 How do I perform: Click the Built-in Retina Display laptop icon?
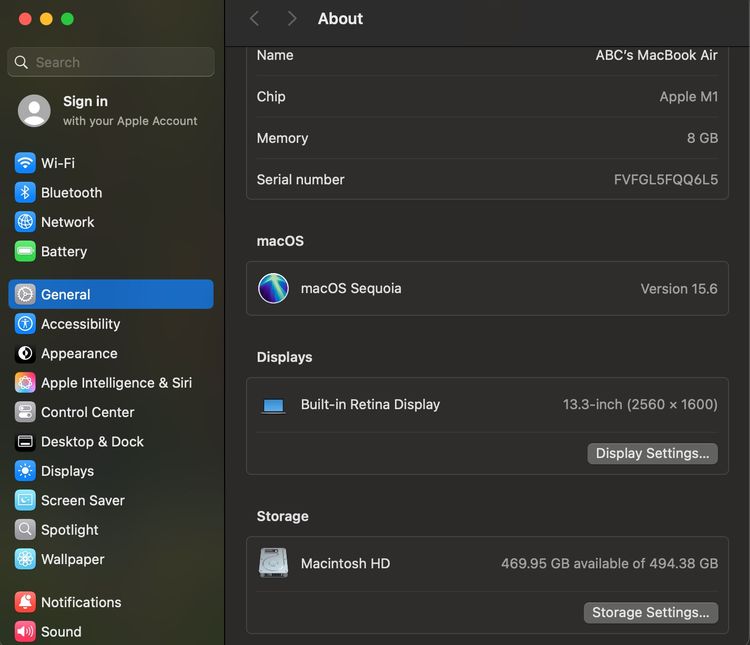tap(273, 406)
